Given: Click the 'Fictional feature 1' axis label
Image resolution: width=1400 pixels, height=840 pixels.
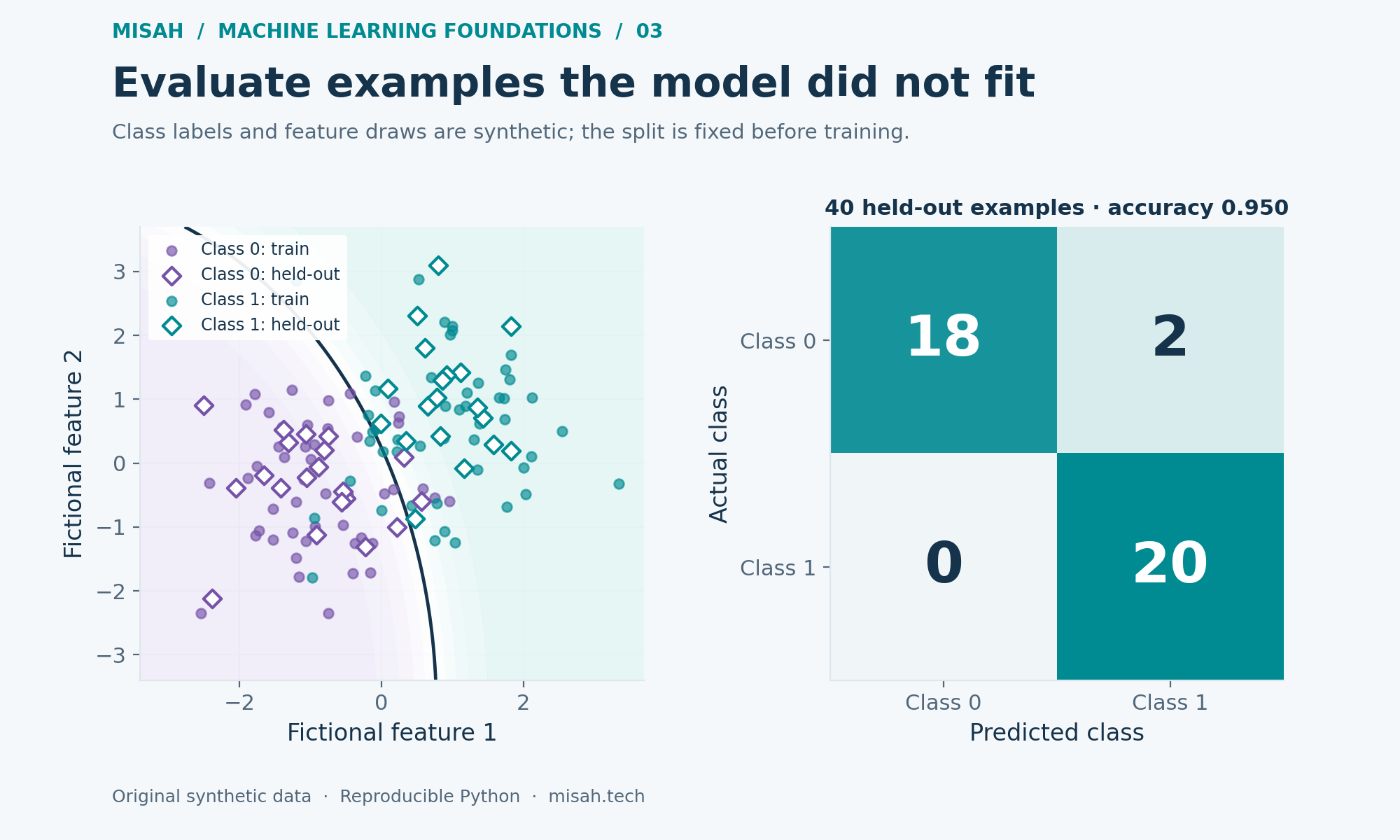Looking at the screenshot, I should [392, 733].
